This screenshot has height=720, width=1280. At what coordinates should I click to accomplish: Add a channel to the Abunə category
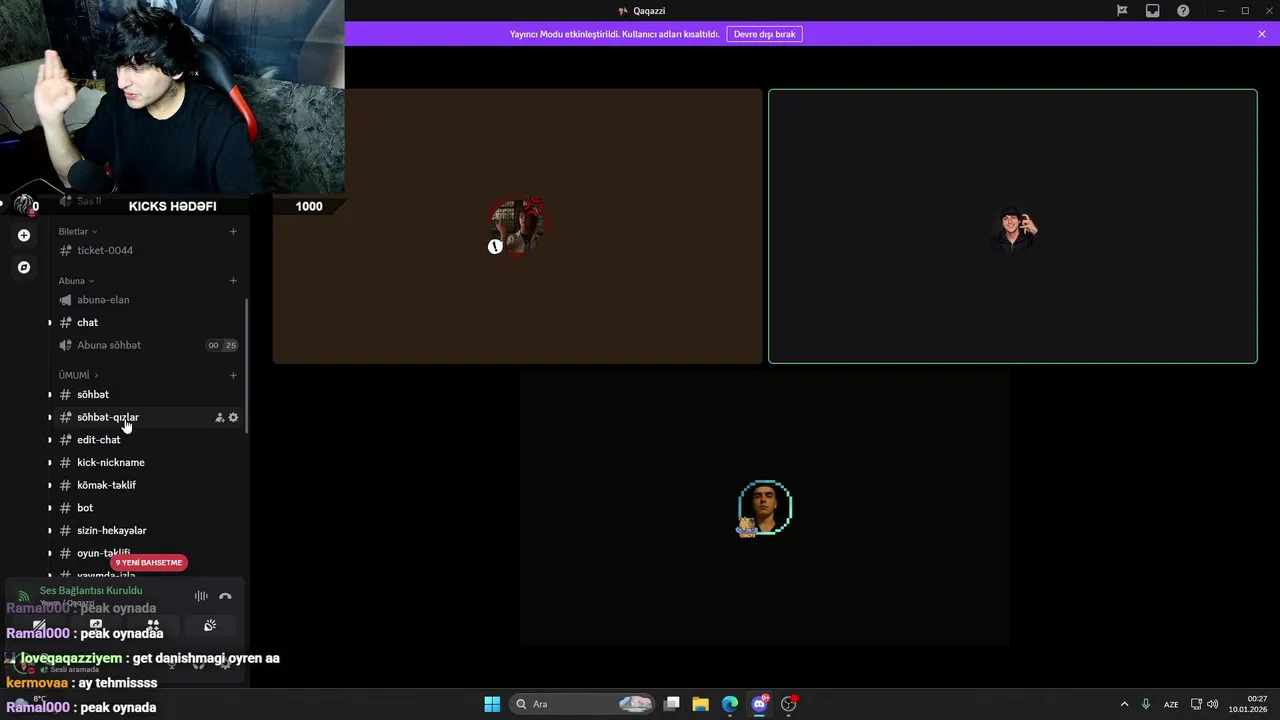(233, 281)
